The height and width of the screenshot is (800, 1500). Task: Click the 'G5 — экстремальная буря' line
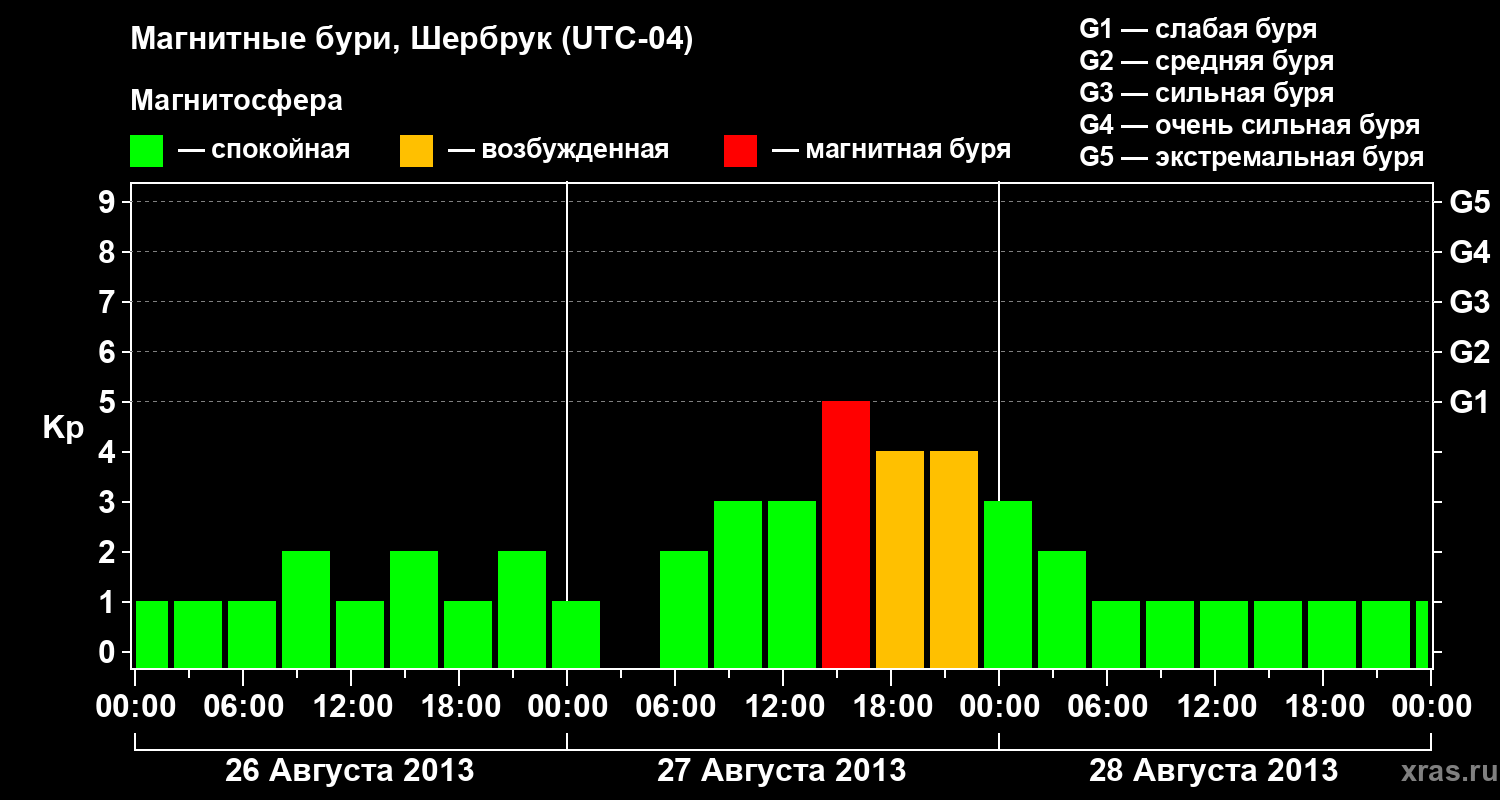[1252, 157]
